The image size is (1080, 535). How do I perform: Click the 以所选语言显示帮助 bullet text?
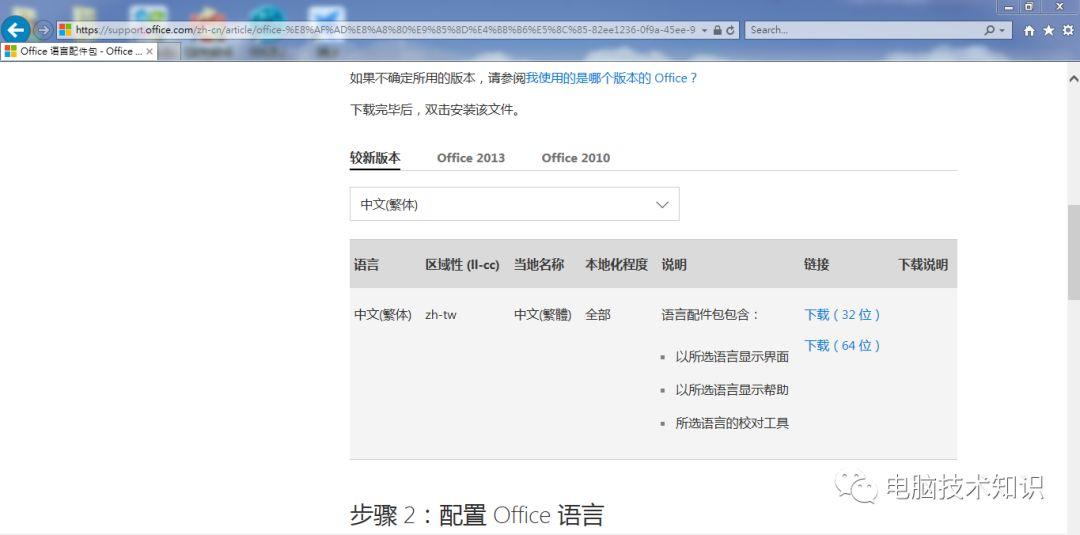(x=732, y=390)
